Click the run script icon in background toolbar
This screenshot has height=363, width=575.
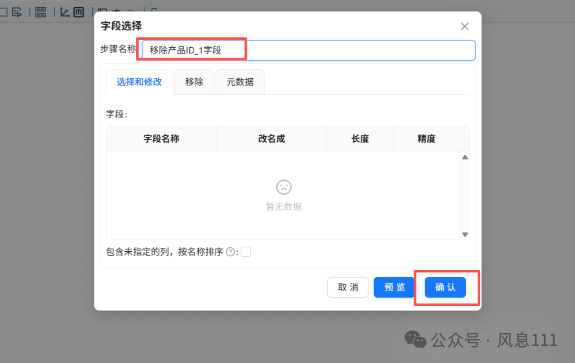pyautogui.click(x=17, y=12)
